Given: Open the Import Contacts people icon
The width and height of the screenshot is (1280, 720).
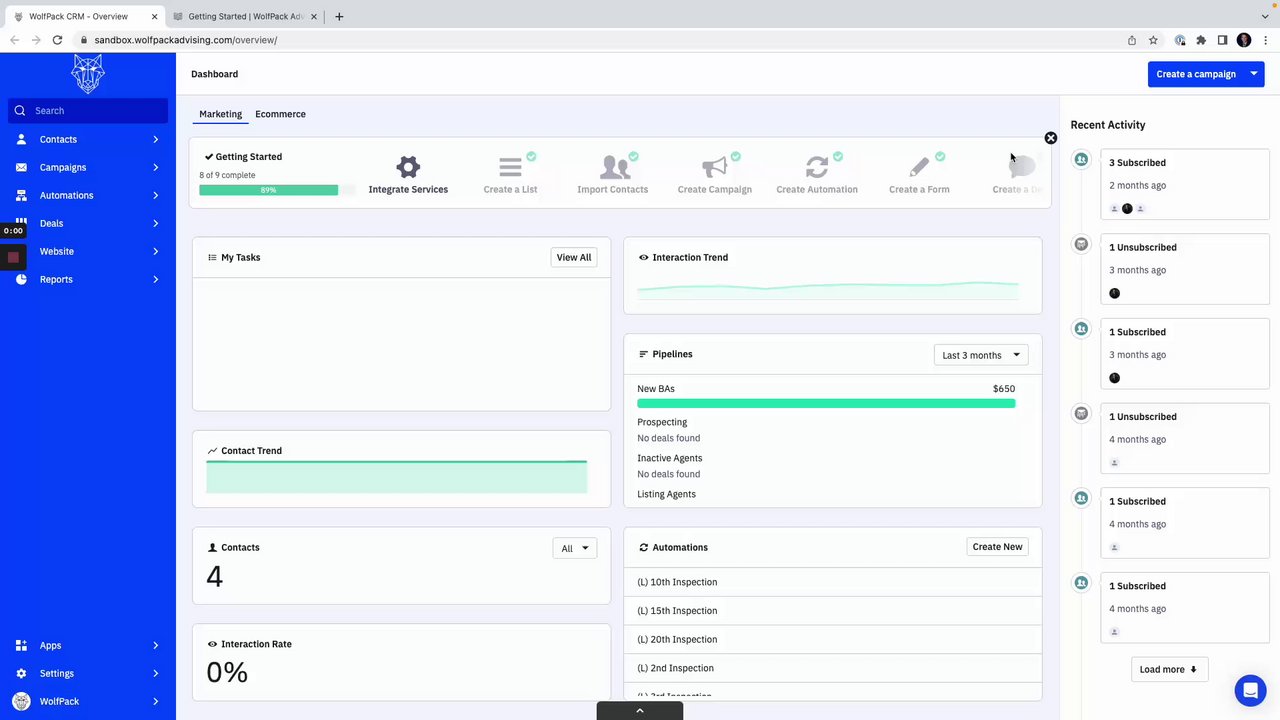Looking at the screenshot, I should 612,167.
